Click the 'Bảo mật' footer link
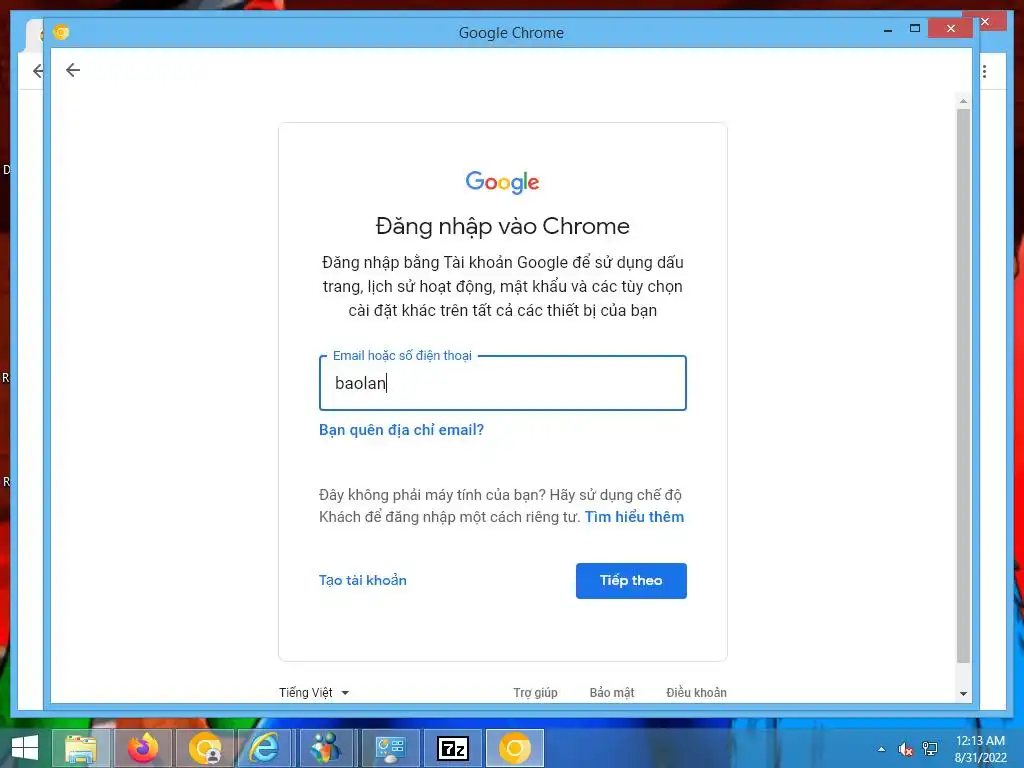The image size is (1024, 768). [x=612, y=692]
